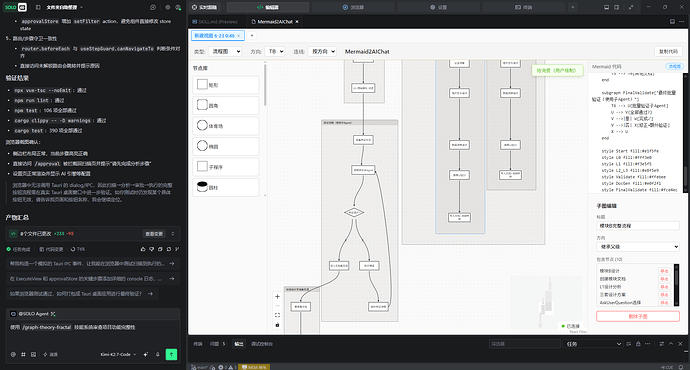The width and height of the screenshot is (690, 370).
Task: Click the microphone voice input icon
Action: (158, 354)
